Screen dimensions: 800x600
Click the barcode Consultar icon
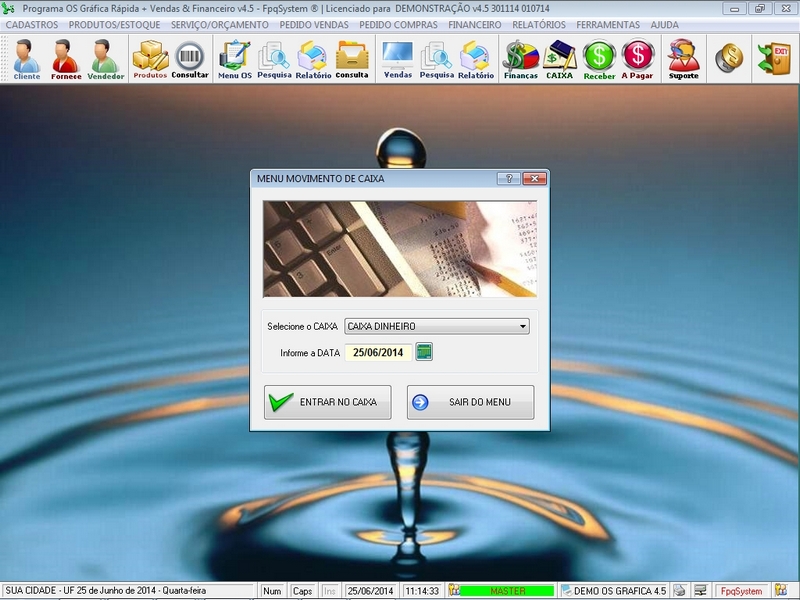click(190, 59)
